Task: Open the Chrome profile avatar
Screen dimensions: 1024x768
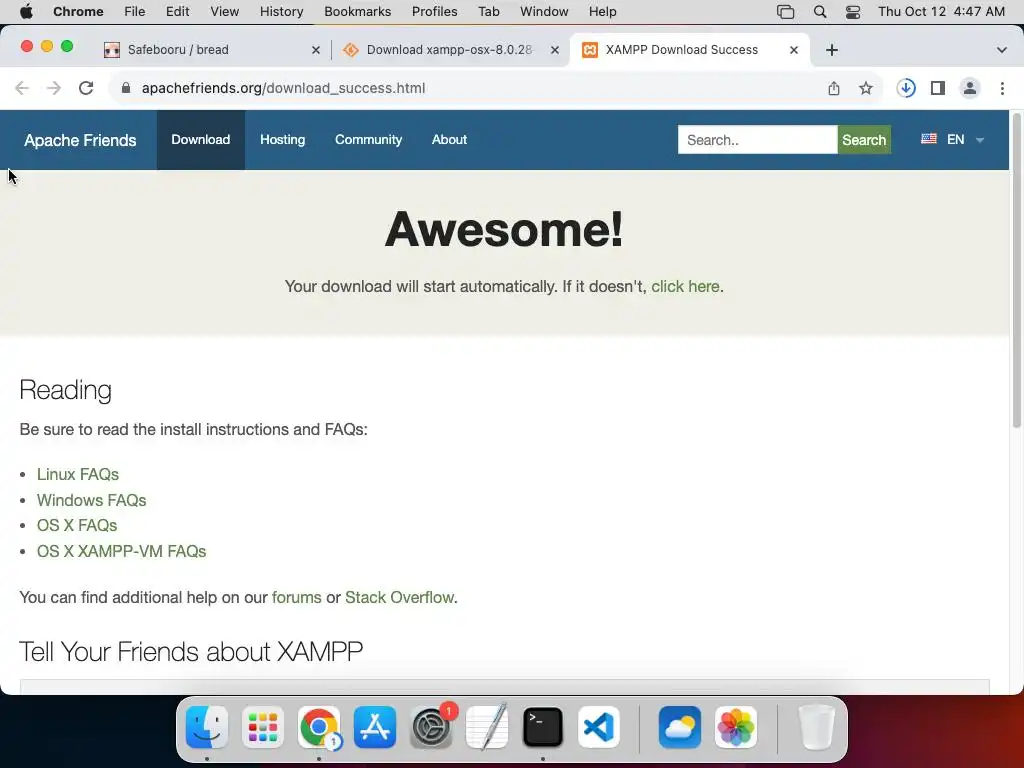Action: pyautogui.click(x=970, y=88)
